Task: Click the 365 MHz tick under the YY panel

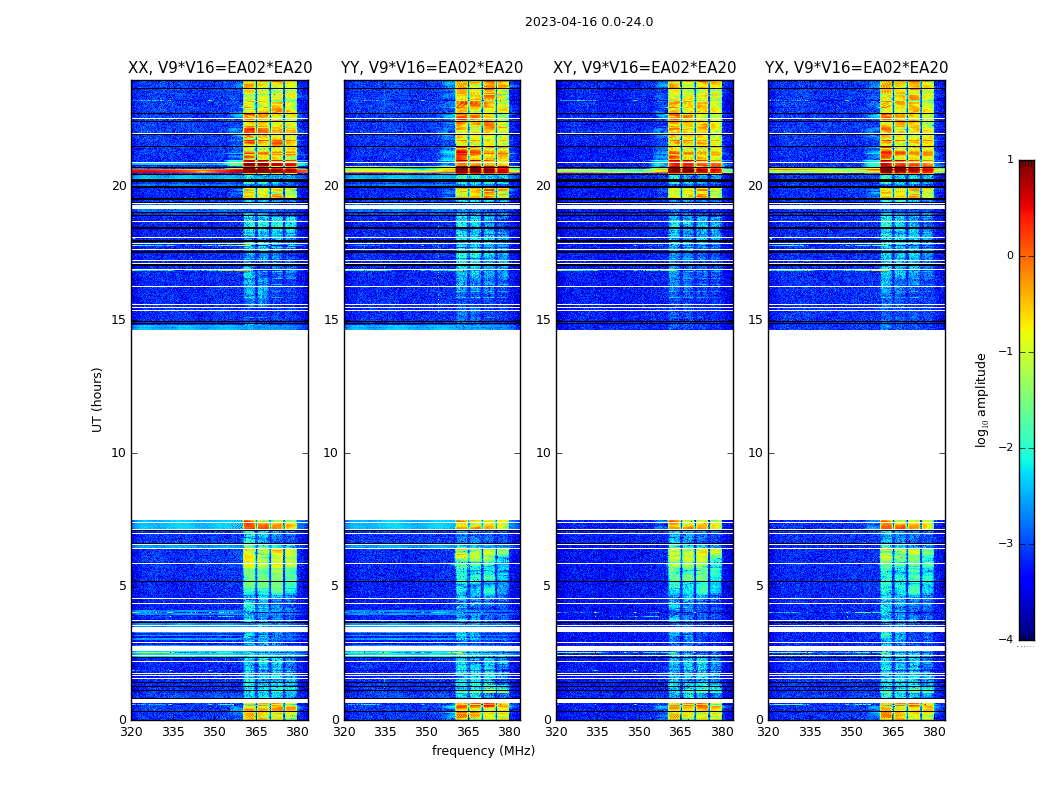Action: 467,732
